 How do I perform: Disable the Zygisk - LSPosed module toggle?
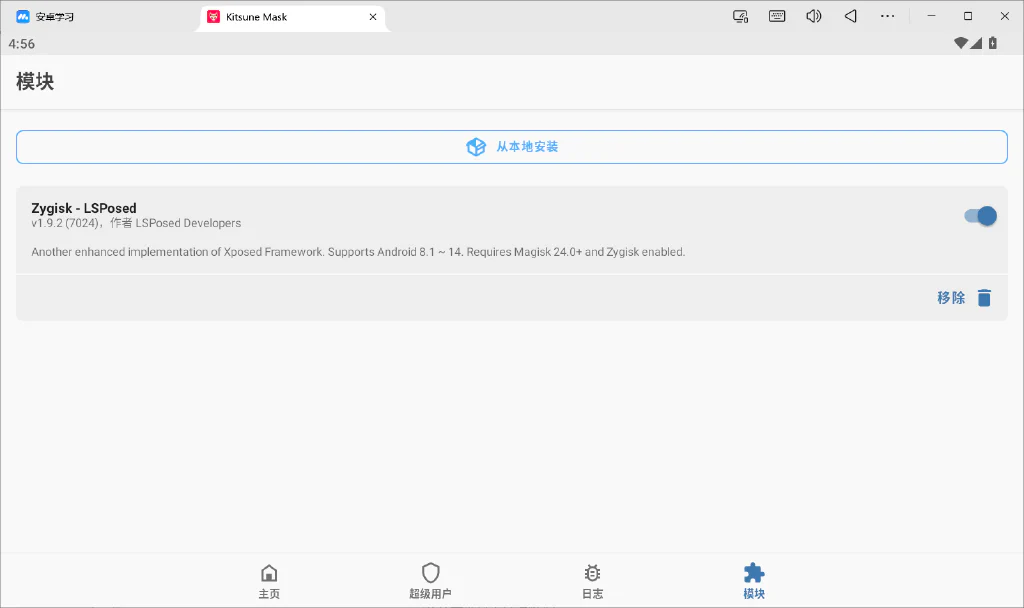[980, 216]
